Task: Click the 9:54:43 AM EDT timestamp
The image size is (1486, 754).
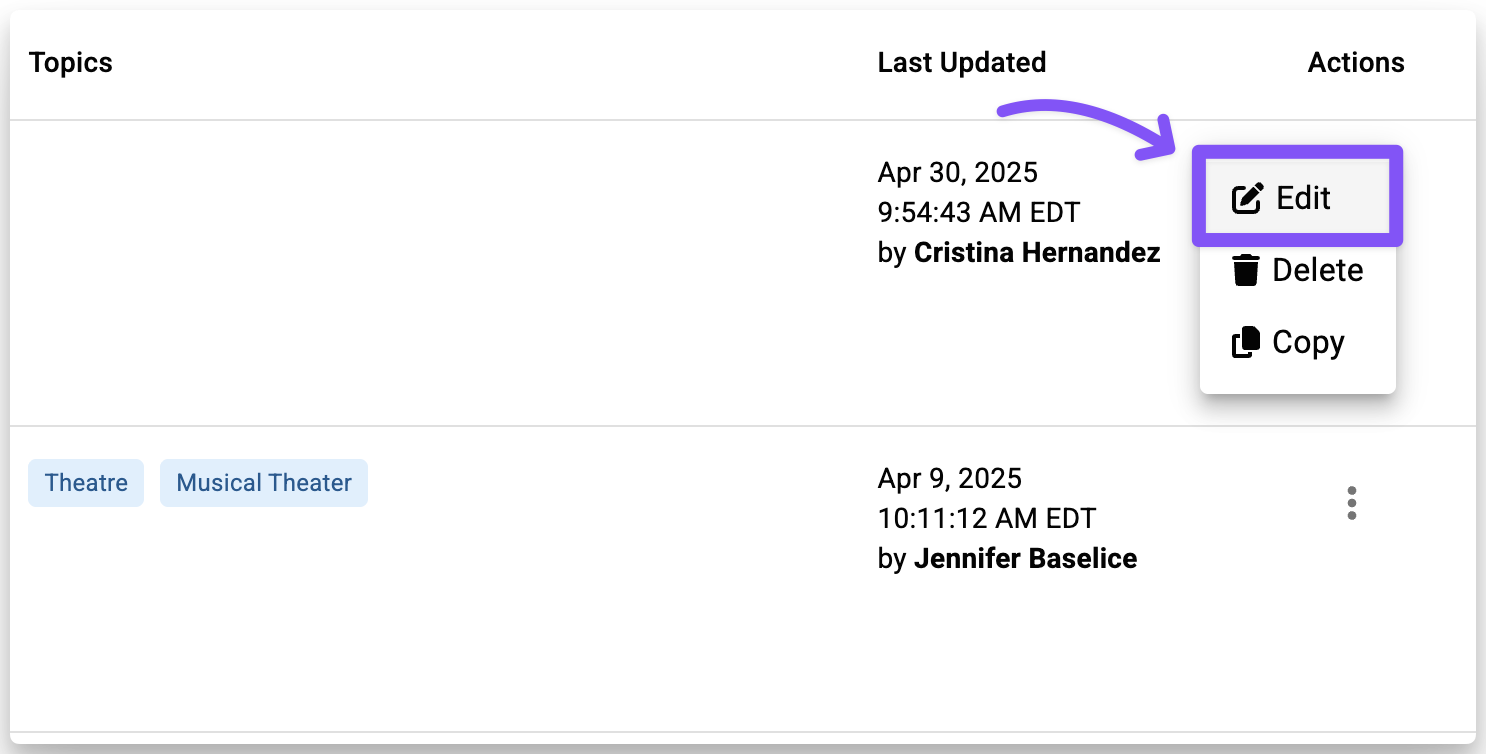Action: tap(978, 213)
